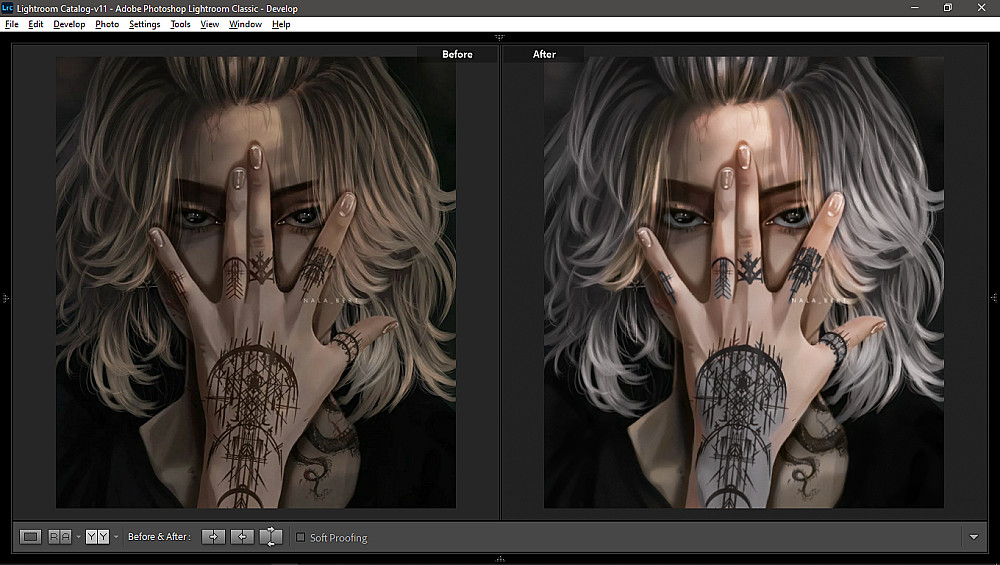This screenshot has width=1000, height=565.
Task: Open the Edit menu
Action: (x=36, y=24)
